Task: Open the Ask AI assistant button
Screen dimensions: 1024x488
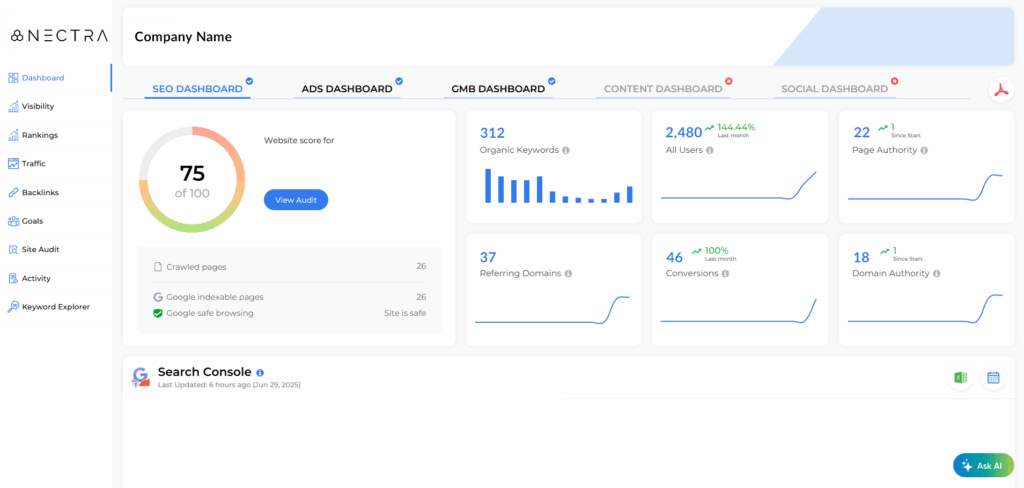Action: (x=982, y=466)
